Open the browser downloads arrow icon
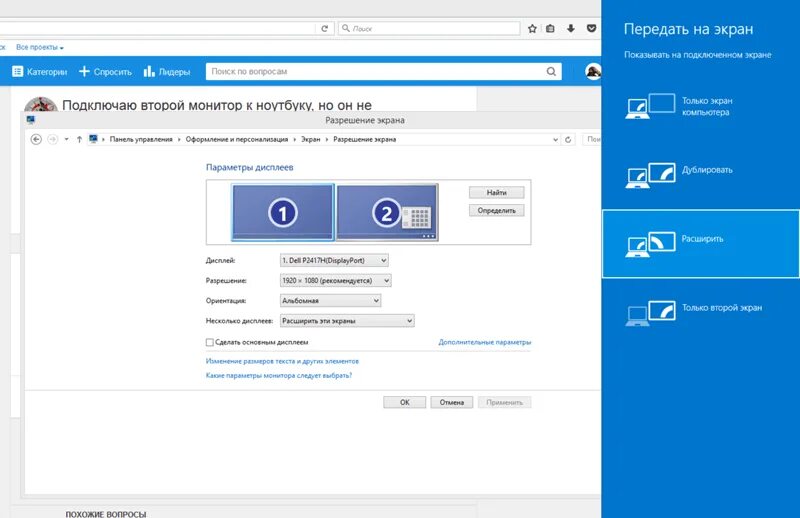This screenshot has width=800, height=518. pyautogui.click(x=570, y=29)
